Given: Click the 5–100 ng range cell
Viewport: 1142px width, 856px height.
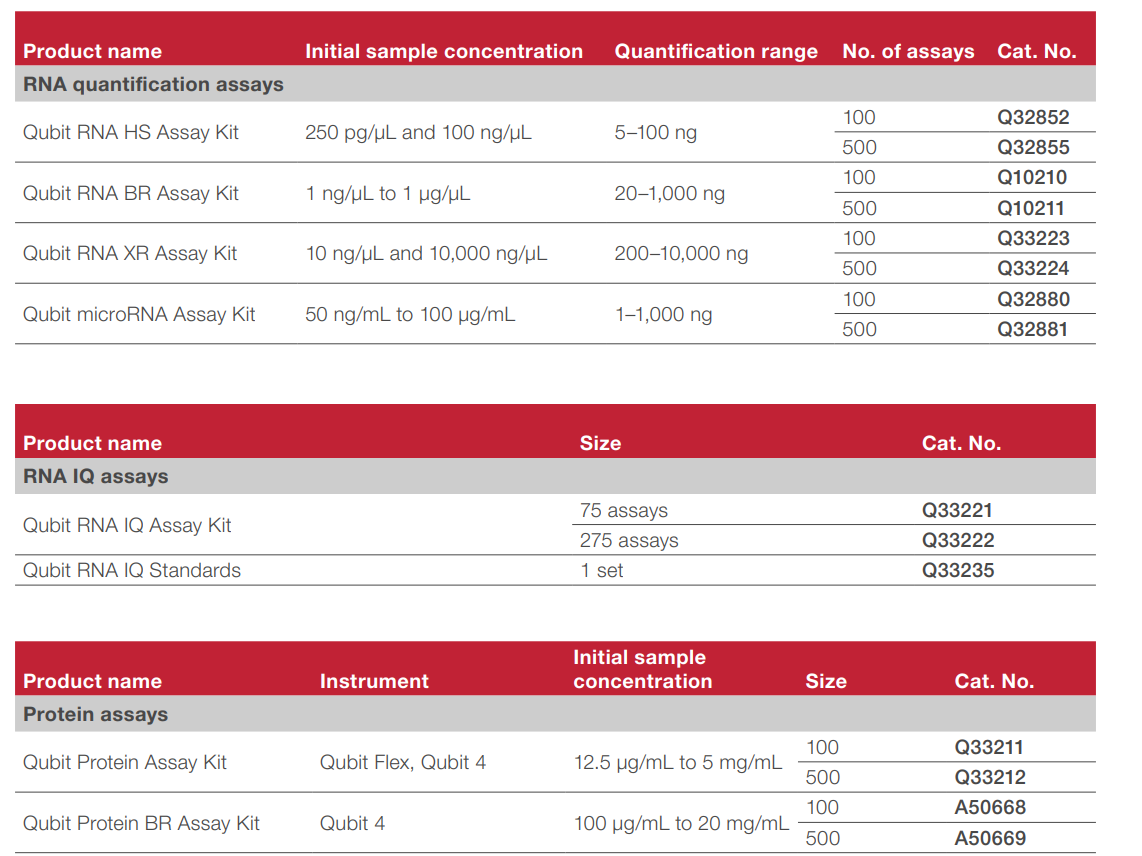Looking at the screenshot, I should 655,133.
